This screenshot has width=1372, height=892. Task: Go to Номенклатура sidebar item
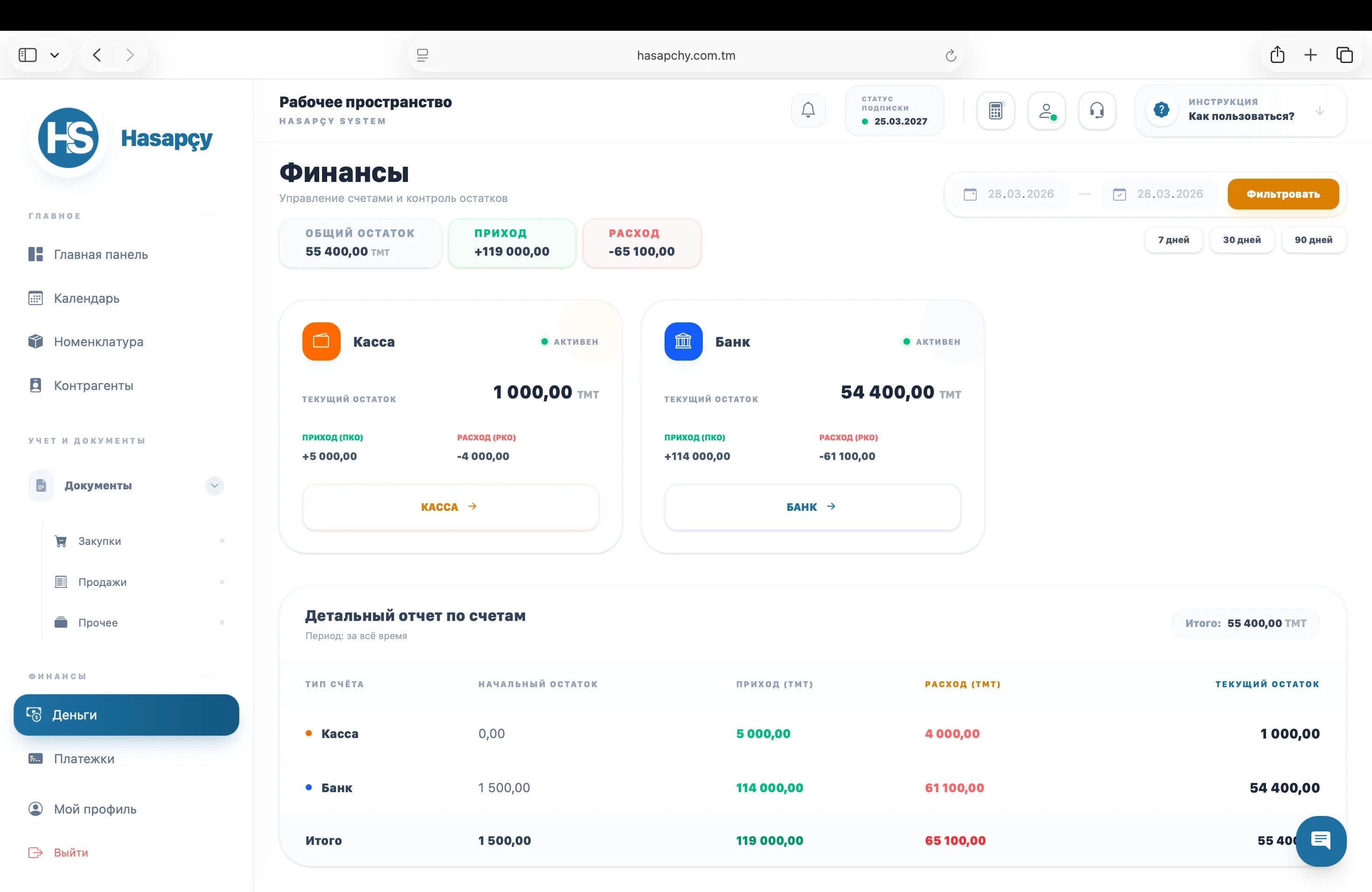point(98,341)
